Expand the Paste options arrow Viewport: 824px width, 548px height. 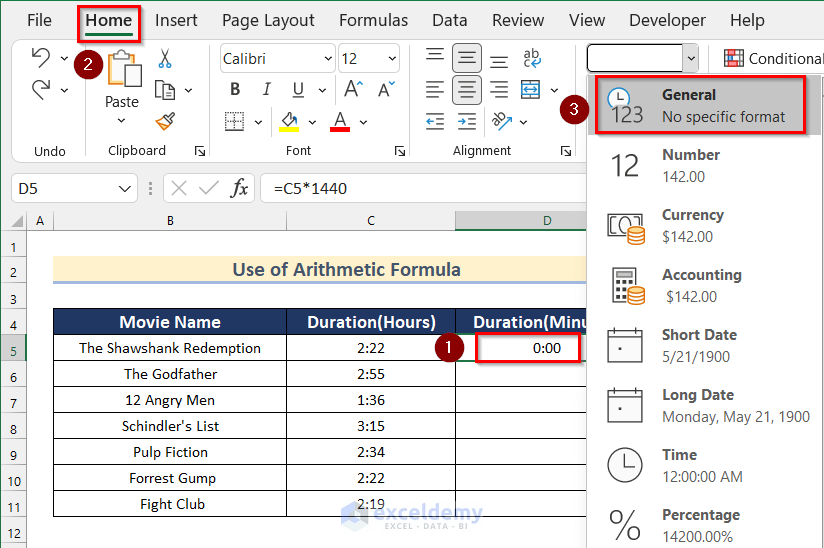(x=121, y=121)
